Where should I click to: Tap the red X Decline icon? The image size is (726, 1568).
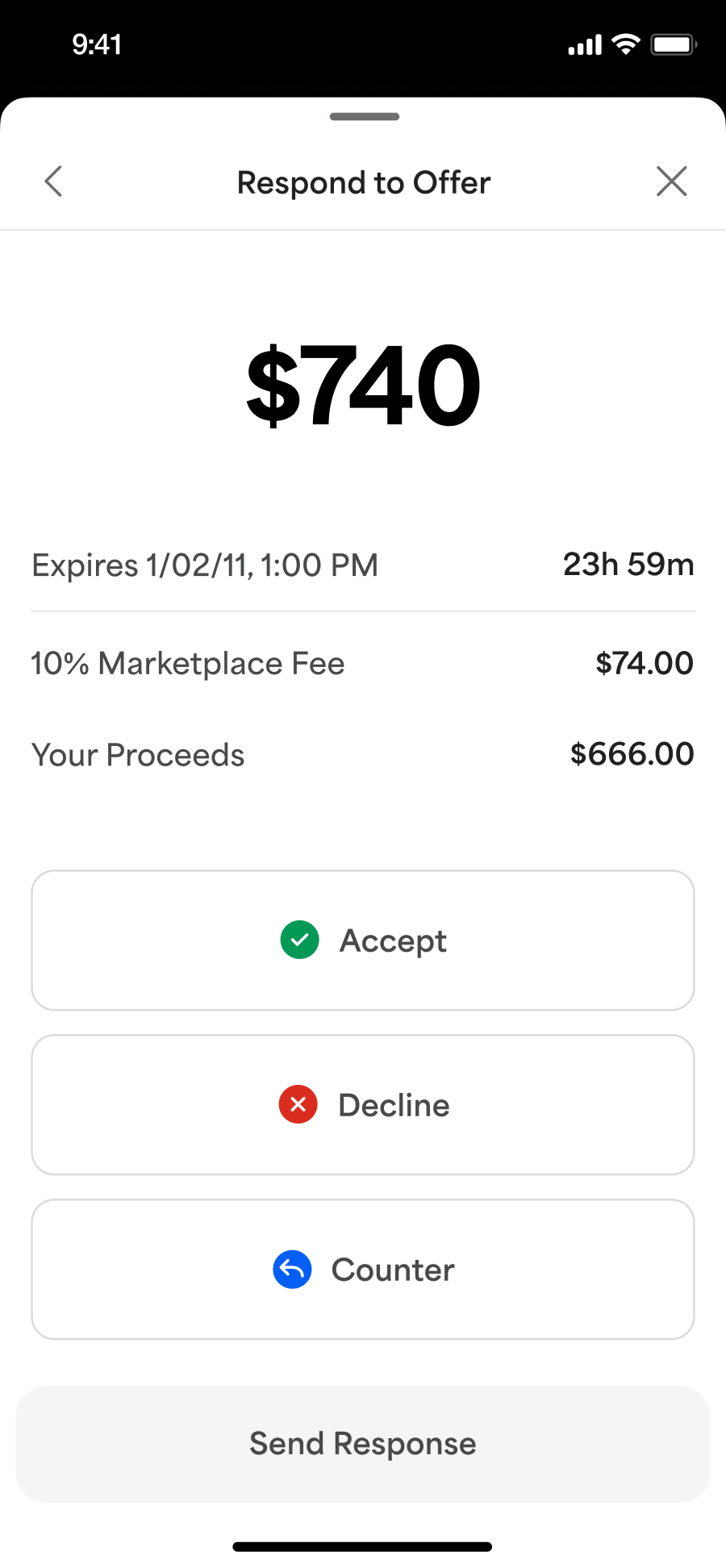click(x=298, y=1104)
